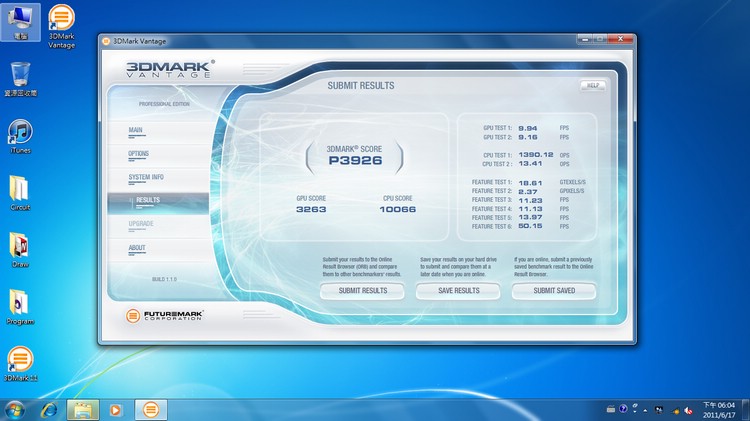Click the 3DMark Vantage title bar icon
This screenshot has width=750, height=421.
[x=106, y=41]
